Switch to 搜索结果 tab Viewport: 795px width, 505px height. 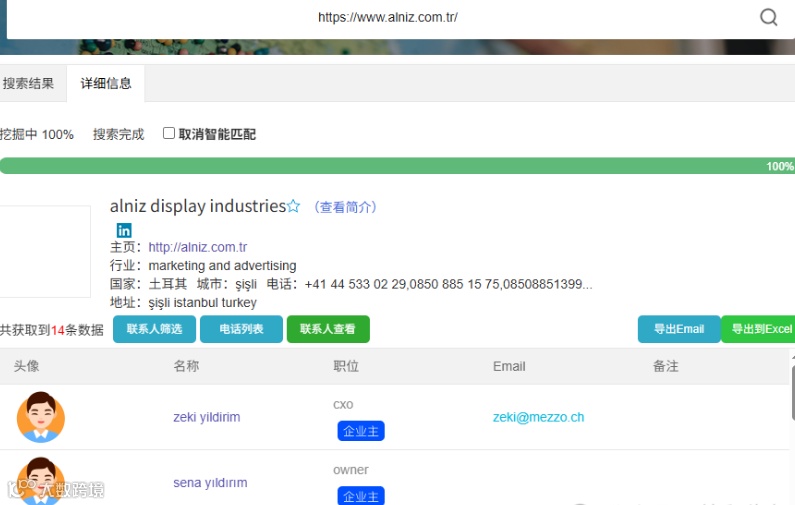click(x=28, y=83)
